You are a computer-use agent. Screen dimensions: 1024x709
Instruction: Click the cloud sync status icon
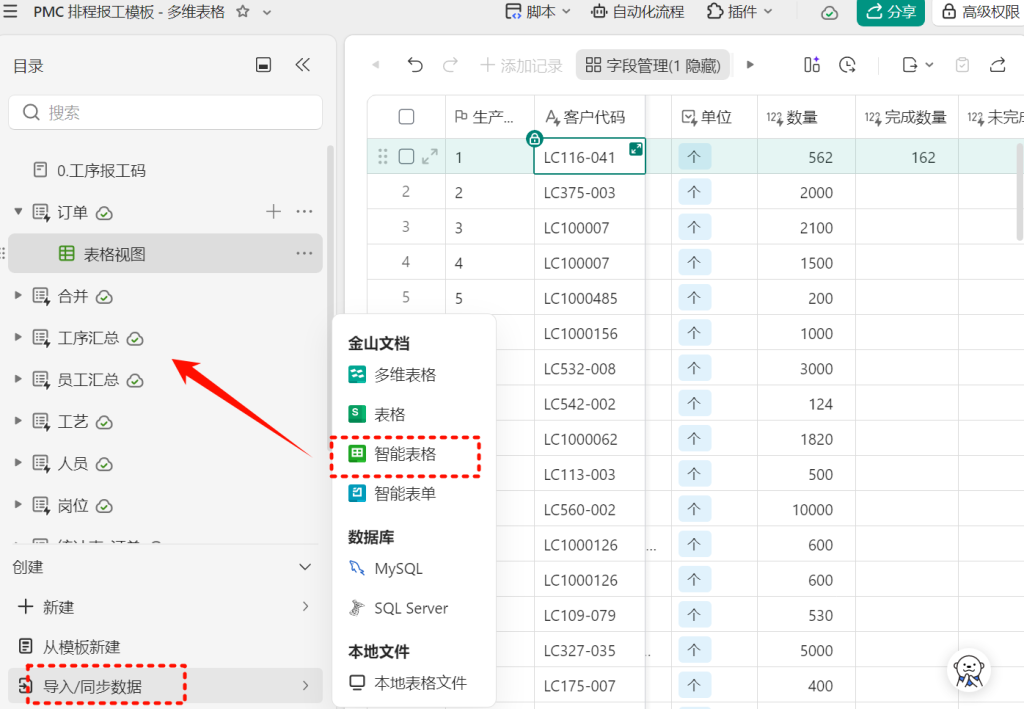pos(829,13)
